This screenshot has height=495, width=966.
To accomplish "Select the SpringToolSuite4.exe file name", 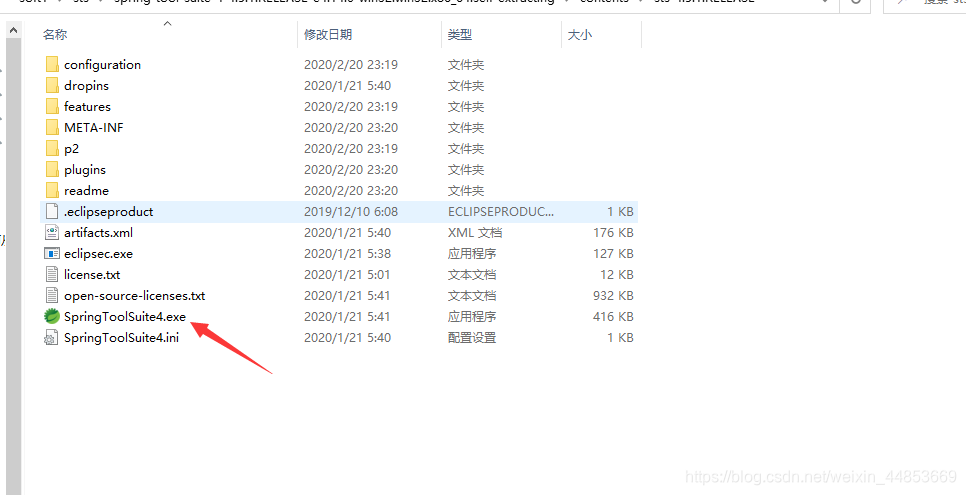I will (125, 316).
